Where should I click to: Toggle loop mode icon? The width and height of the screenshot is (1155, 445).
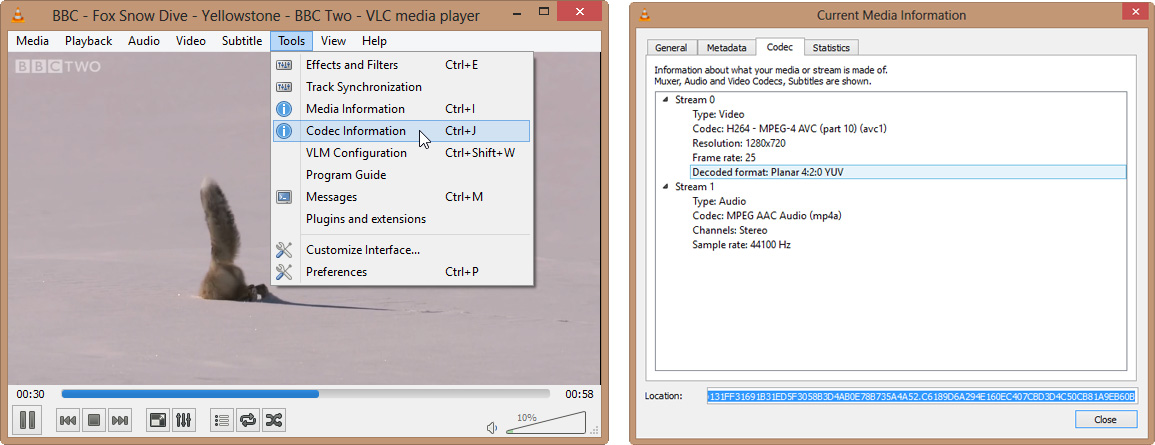(x=248, y=421)
